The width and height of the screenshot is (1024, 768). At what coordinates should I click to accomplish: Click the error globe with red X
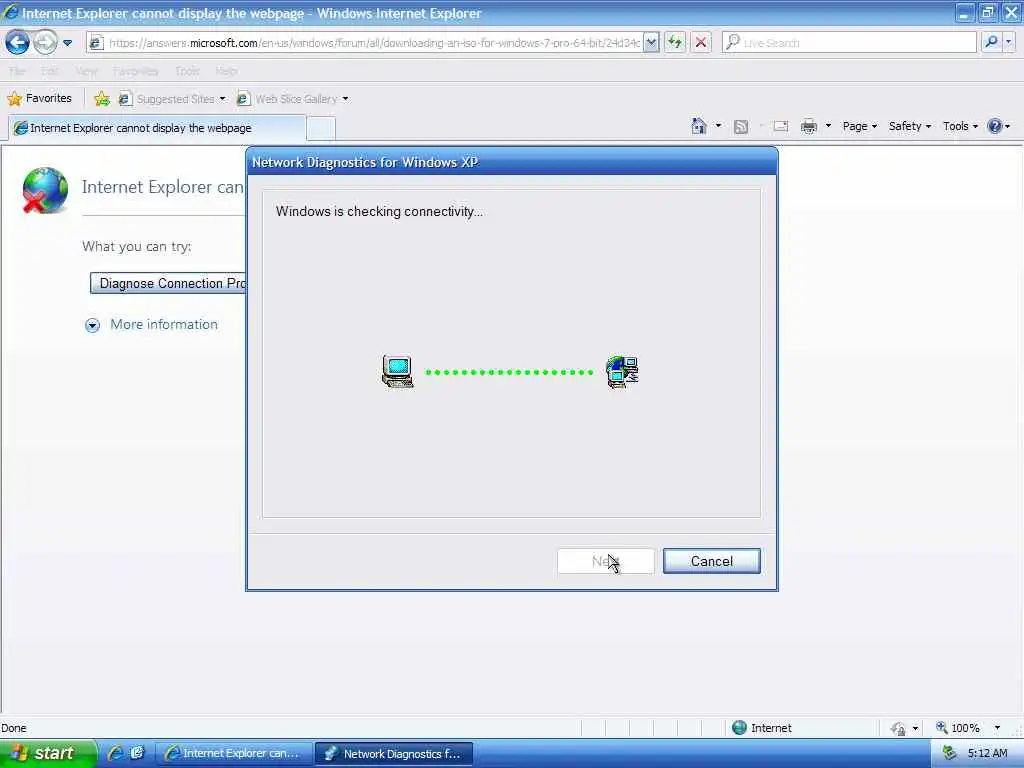coord(44,190)
